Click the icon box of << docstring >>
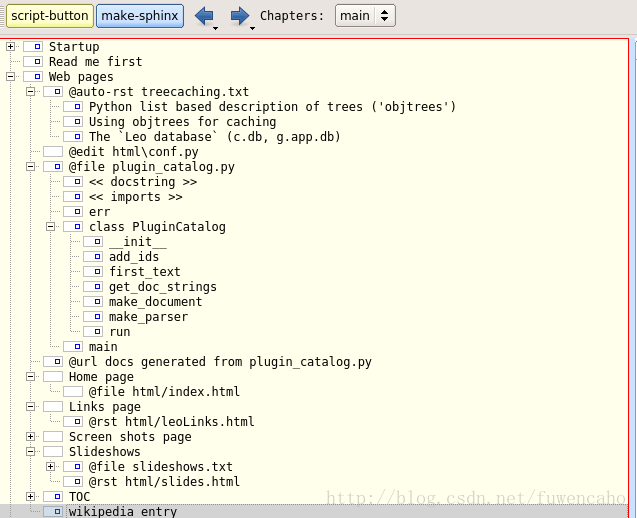Image resolution: width=637 pixels, height=518 pixels. 73,182
